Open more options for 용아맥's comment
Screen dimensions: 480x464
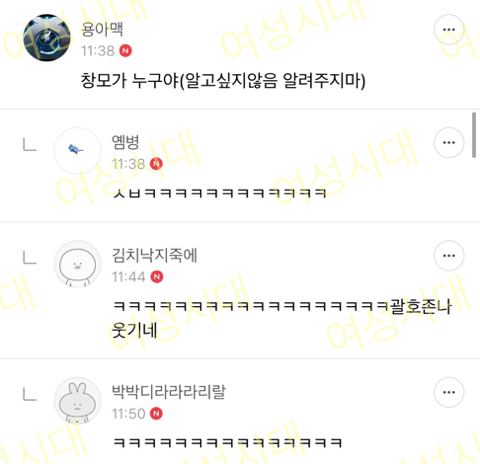(x=449, y=30)
